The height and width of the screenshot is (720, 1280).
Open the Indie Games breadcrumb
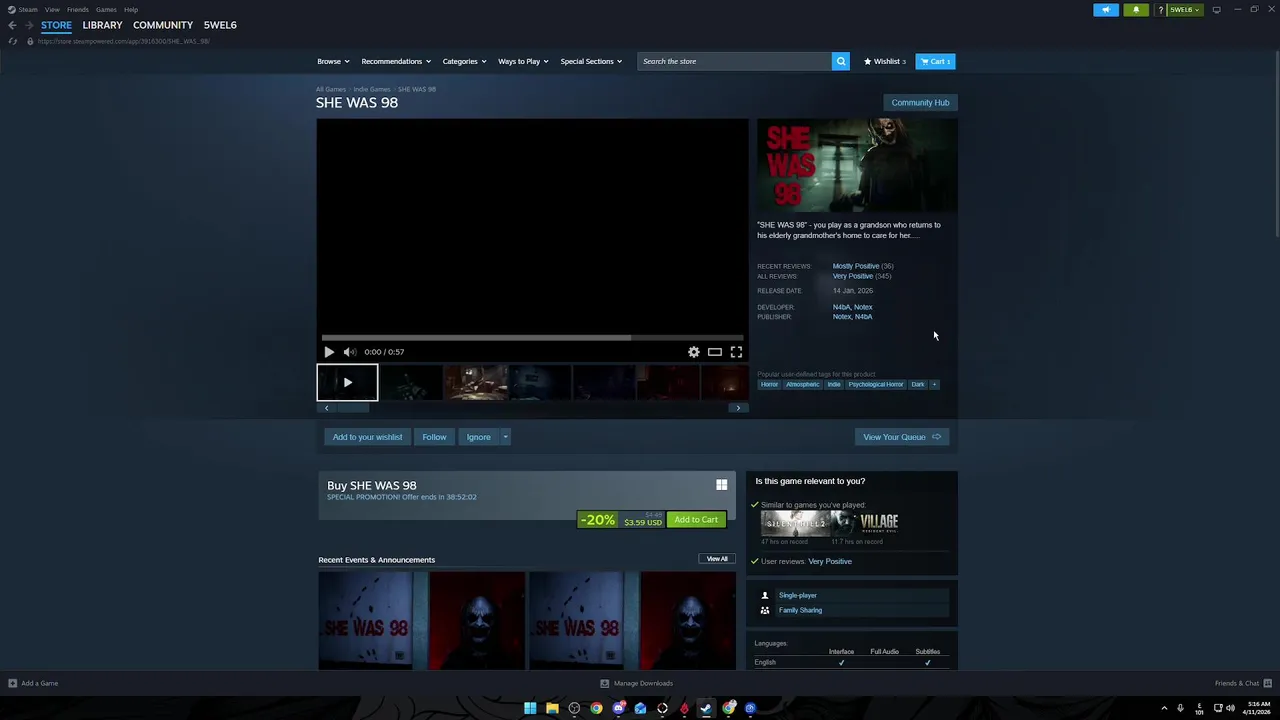click(372, 89)
